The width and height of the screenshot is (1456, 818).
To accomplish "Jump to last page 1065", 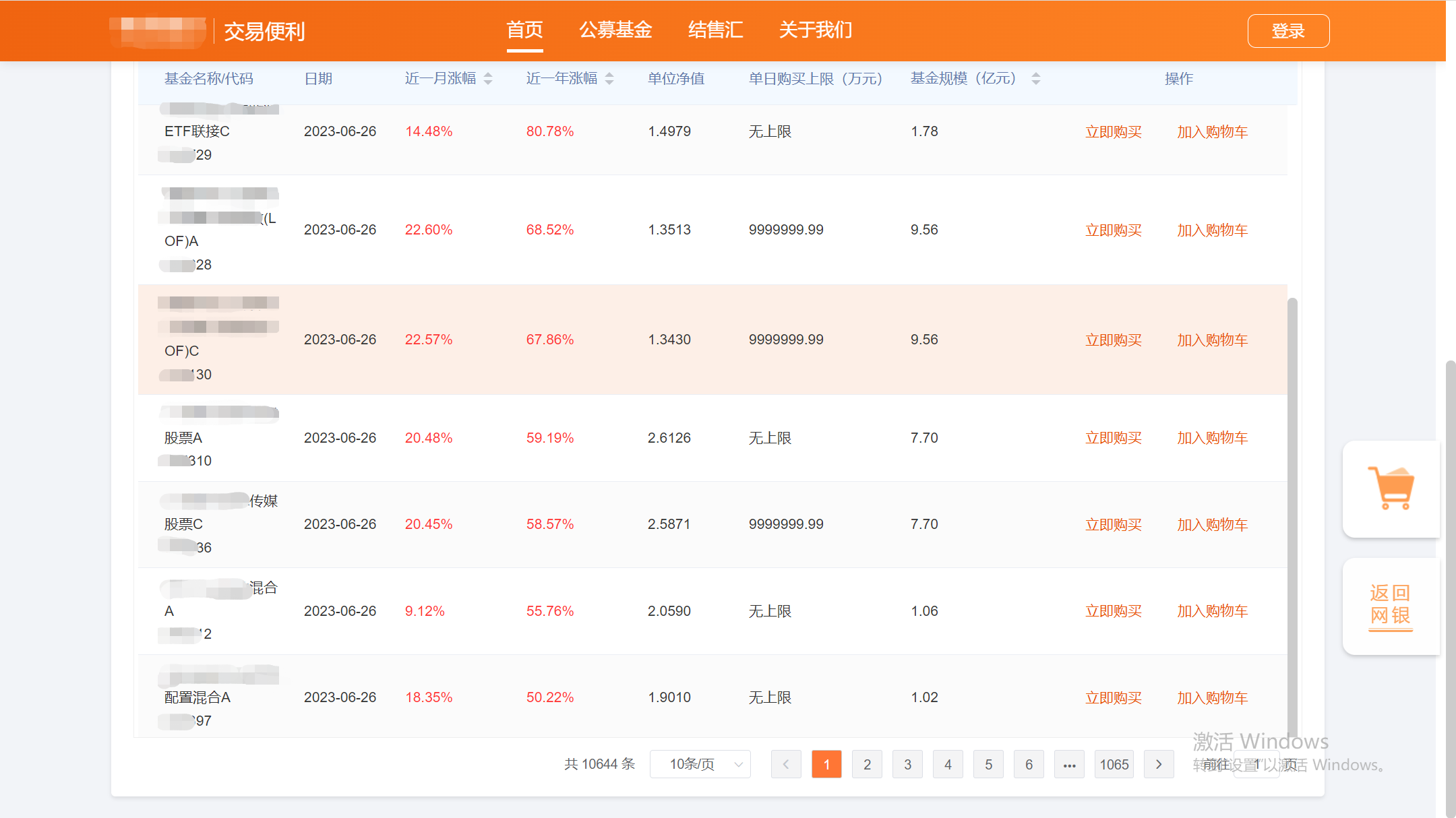I will [1114, 764].
